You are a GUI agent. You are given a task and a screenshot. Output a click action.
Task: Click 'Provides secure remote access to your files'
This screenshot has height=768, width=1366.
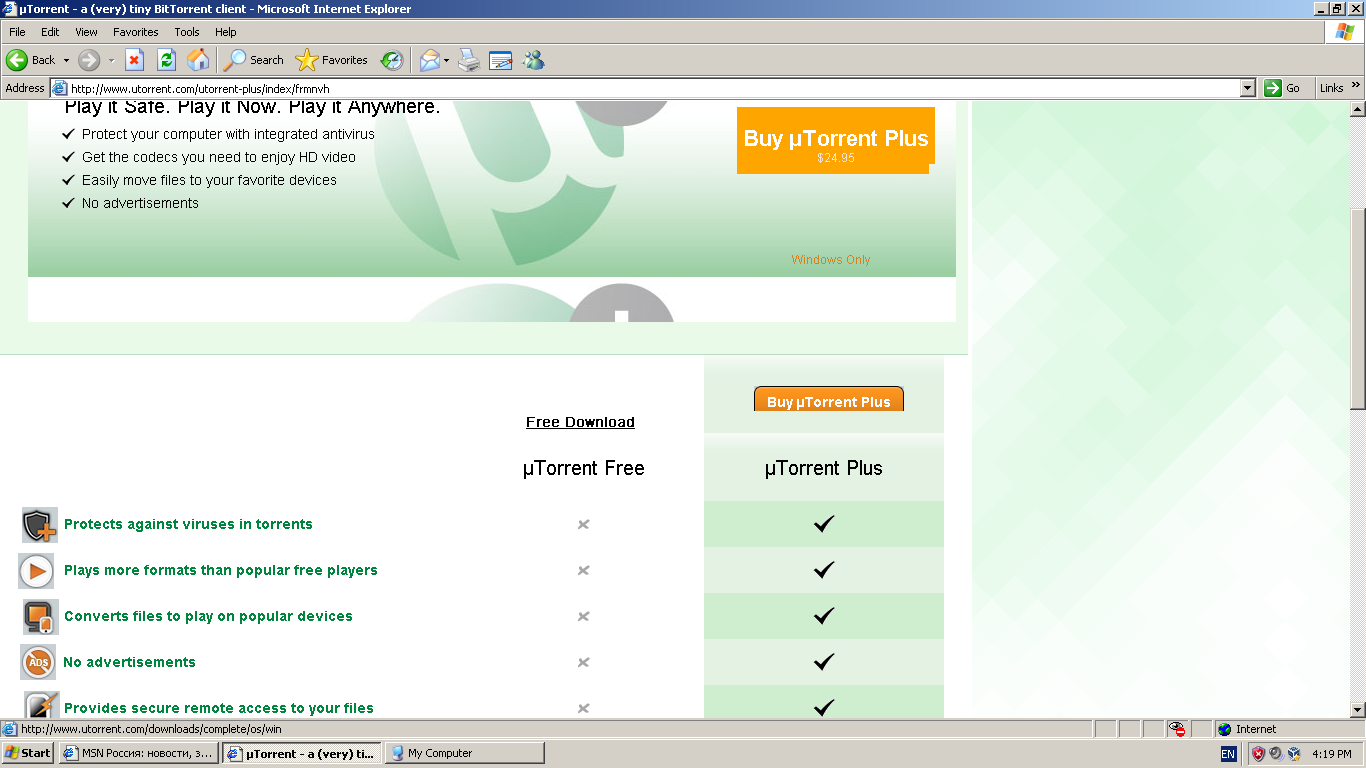point(219,708)
